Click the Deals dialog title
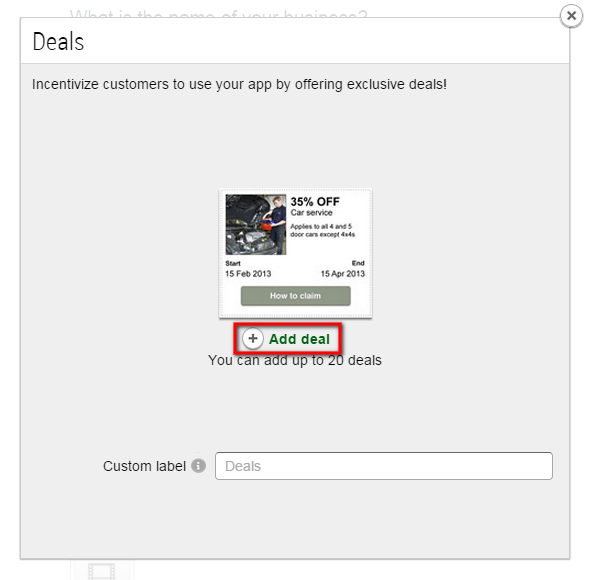 coord(58,42)
